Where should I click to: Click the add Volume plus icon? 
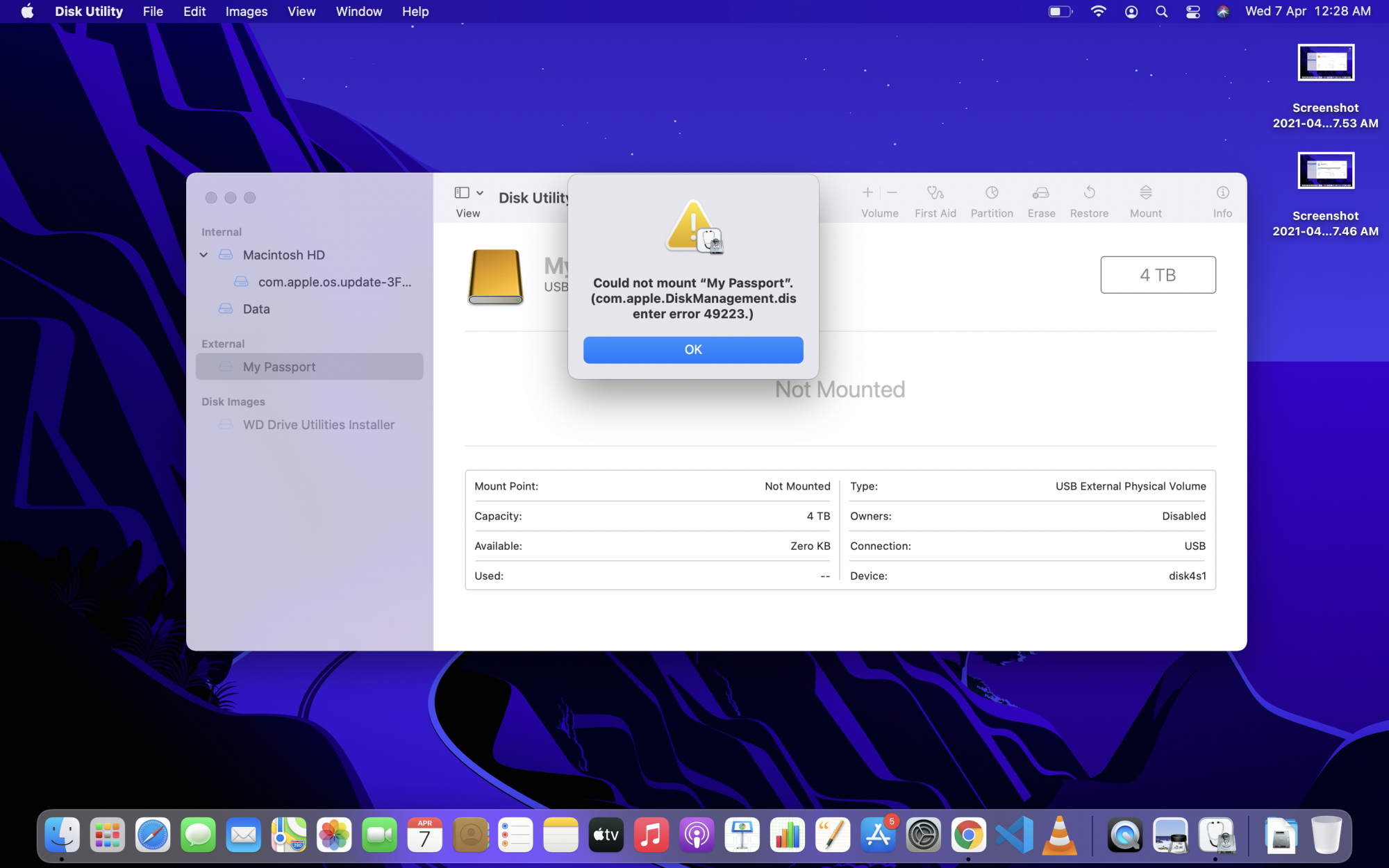tap(867, 192)
